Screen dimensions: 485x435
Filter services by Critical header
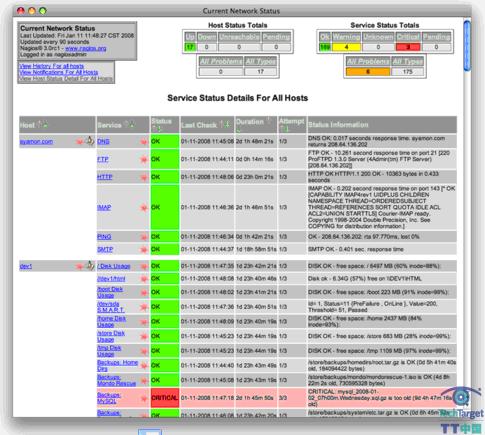pos(408,37)
